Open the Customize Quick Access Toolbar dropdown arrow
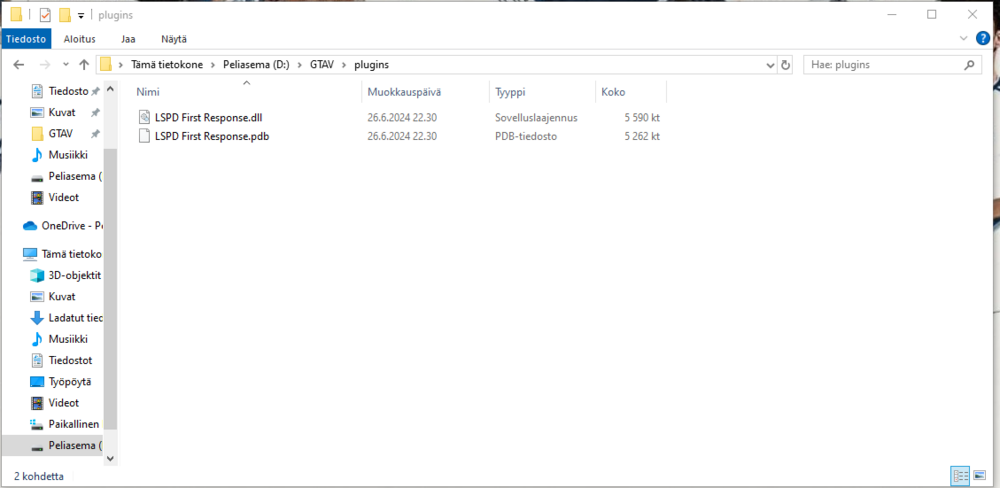 (x=81, y=15)
